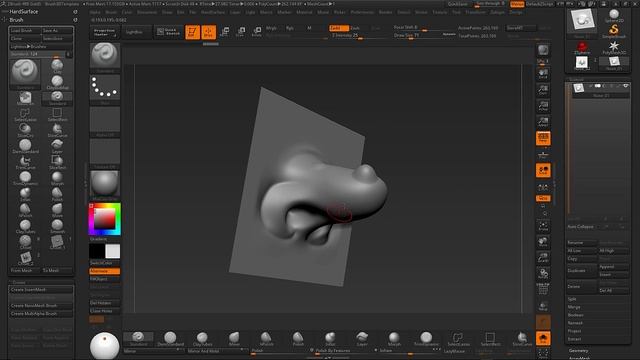Pick the SliceRect brush

57,162
